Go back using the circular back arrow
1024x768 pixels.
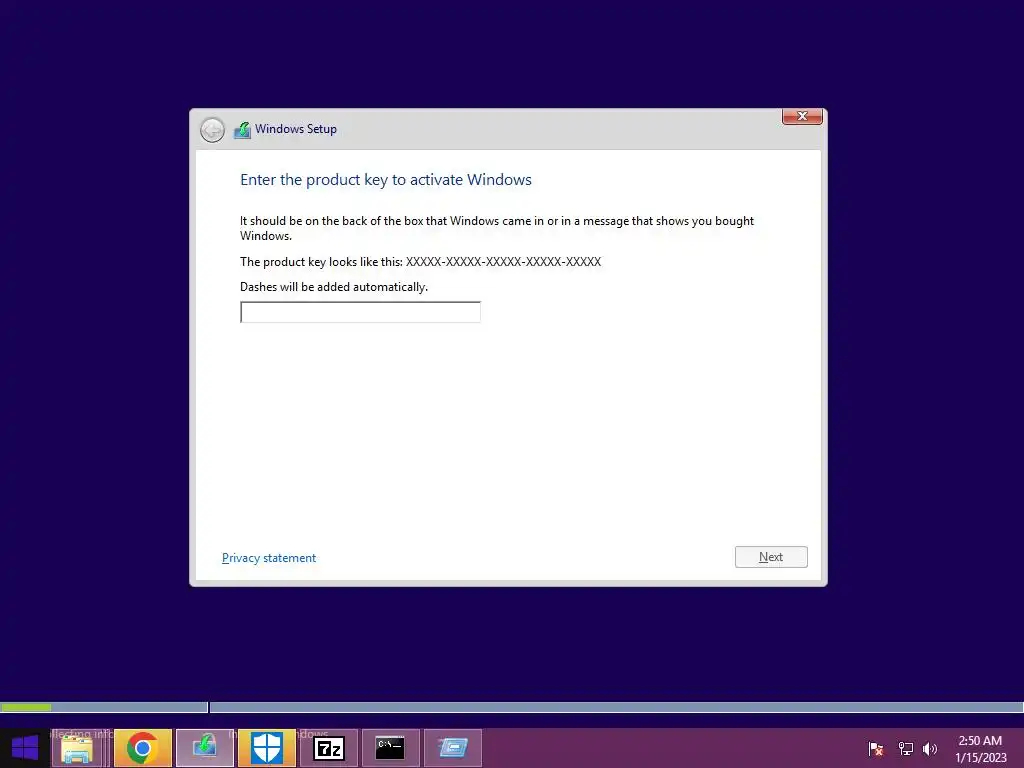point(212,130)
